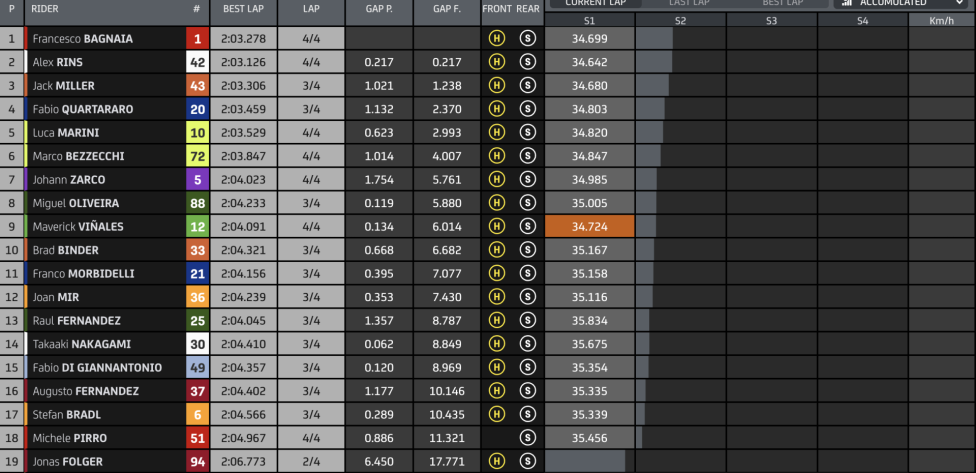
Task: Click Marini's yellow number 10 badge
Action: click(x=197, y=133)
